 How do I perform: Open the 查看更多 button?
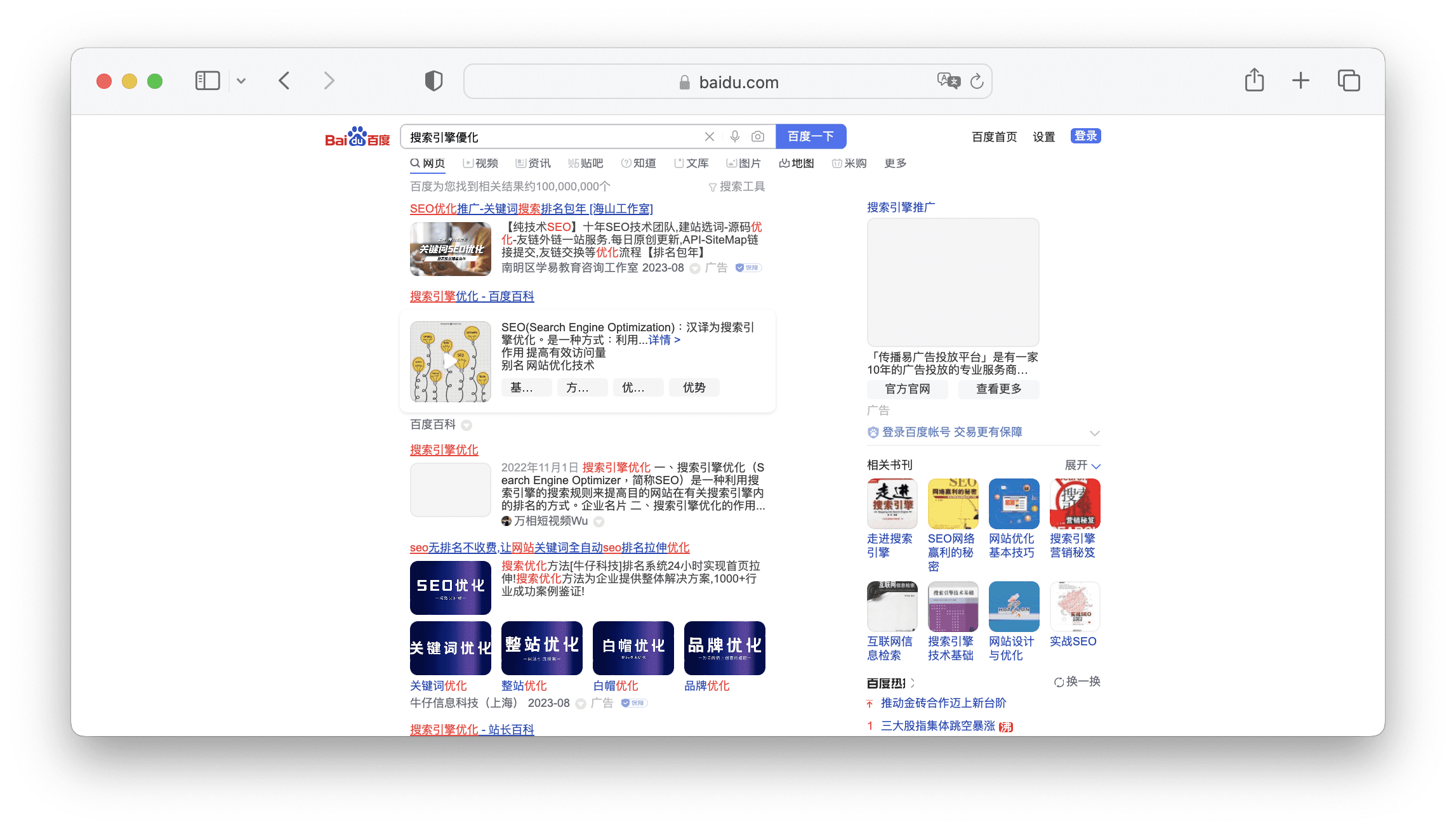[x=999, y=389]
